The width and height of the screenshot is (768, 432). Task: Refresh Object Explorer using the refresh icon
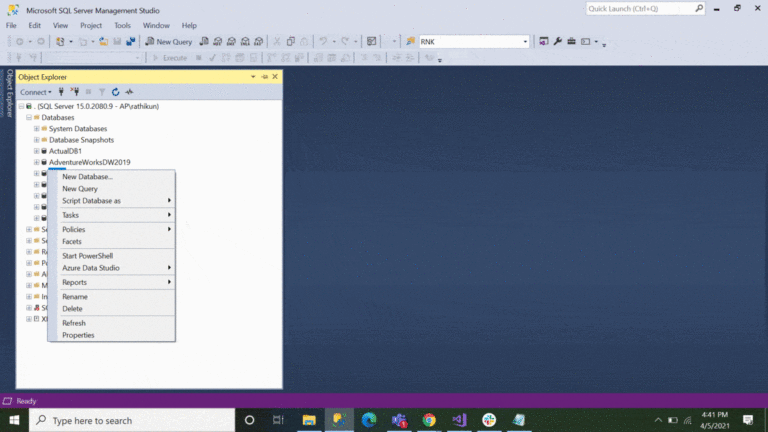[x=115, y=92]
